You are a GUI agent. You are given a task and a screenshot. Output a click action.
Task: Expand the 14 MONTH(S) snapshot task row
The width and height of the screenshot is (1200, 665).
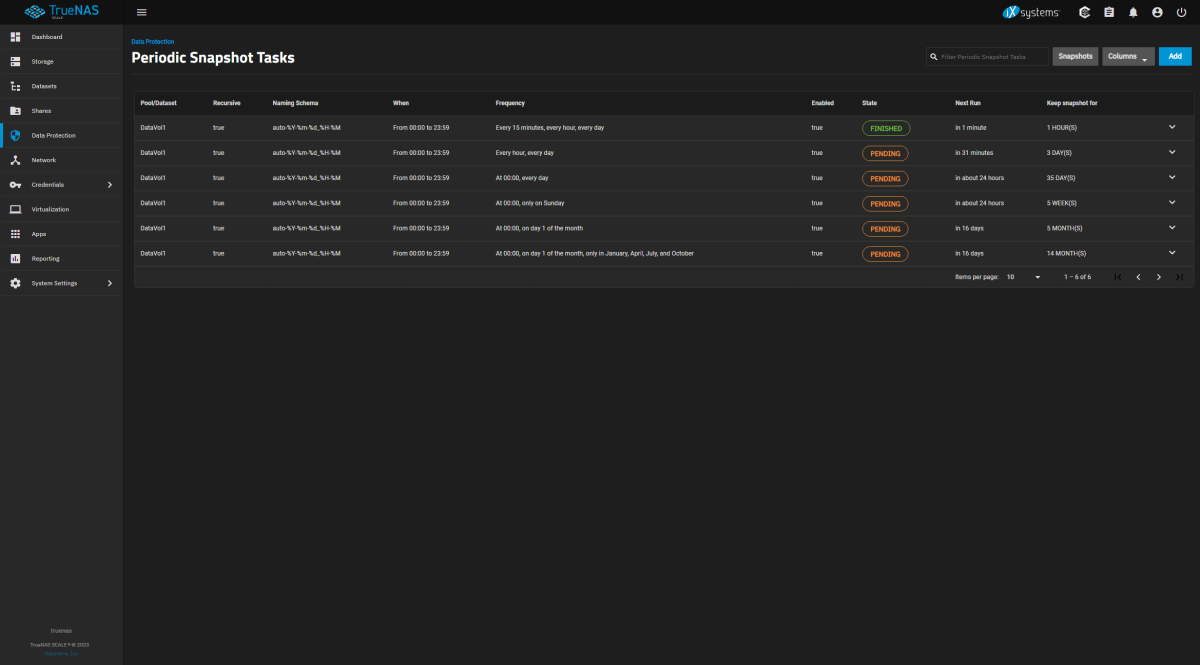click(1172, 252)
